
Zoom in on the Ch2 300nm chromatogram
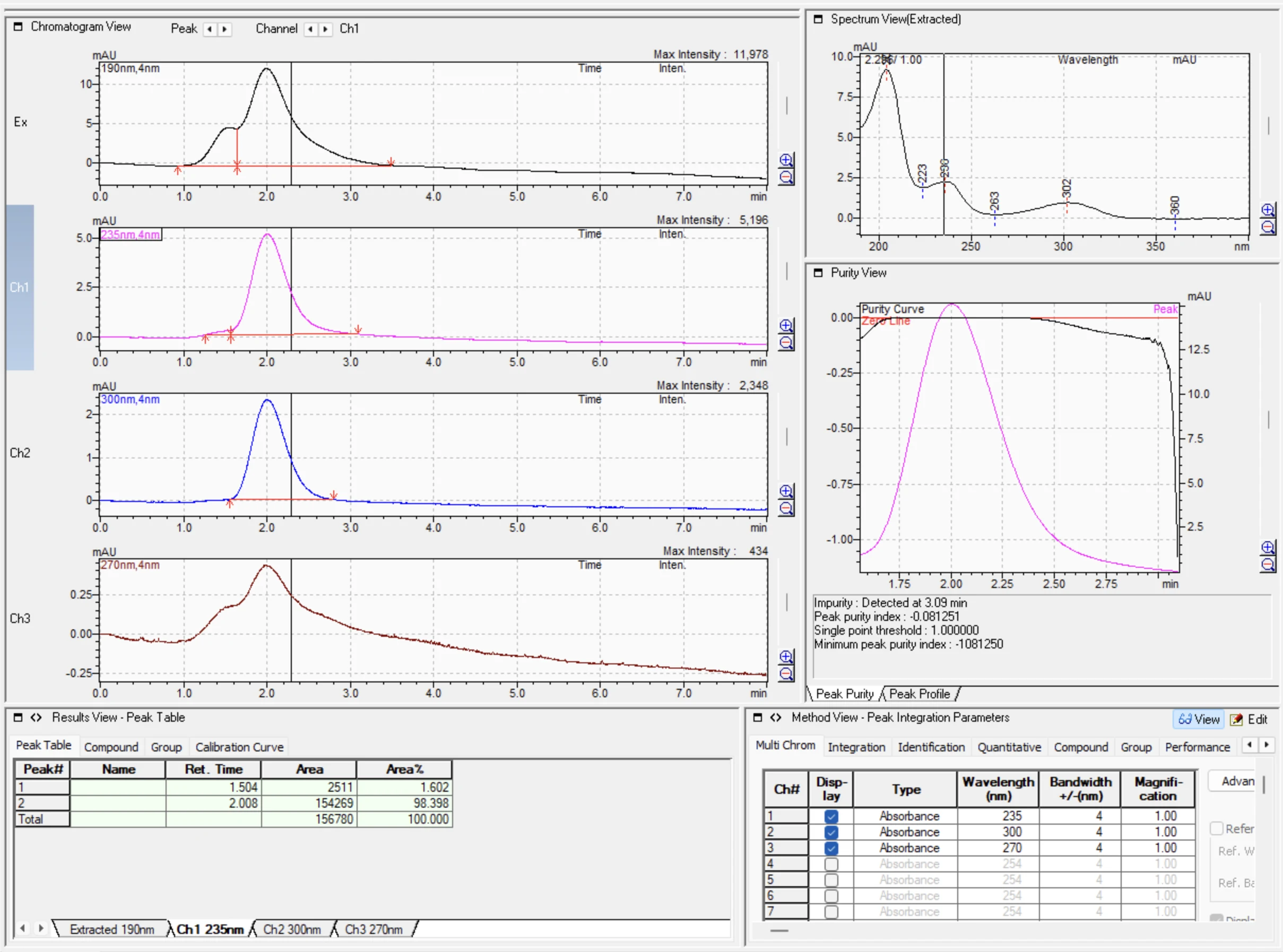[786, 491]
